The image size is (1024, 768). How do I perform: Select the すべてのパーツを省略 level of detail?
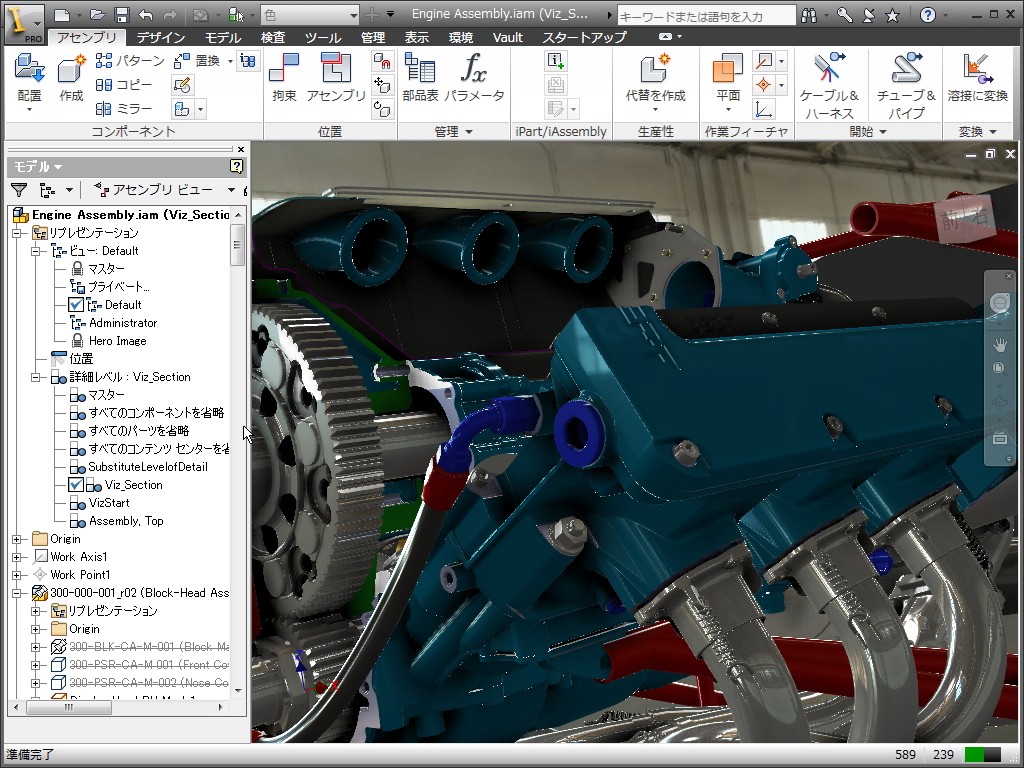(138, 431)
